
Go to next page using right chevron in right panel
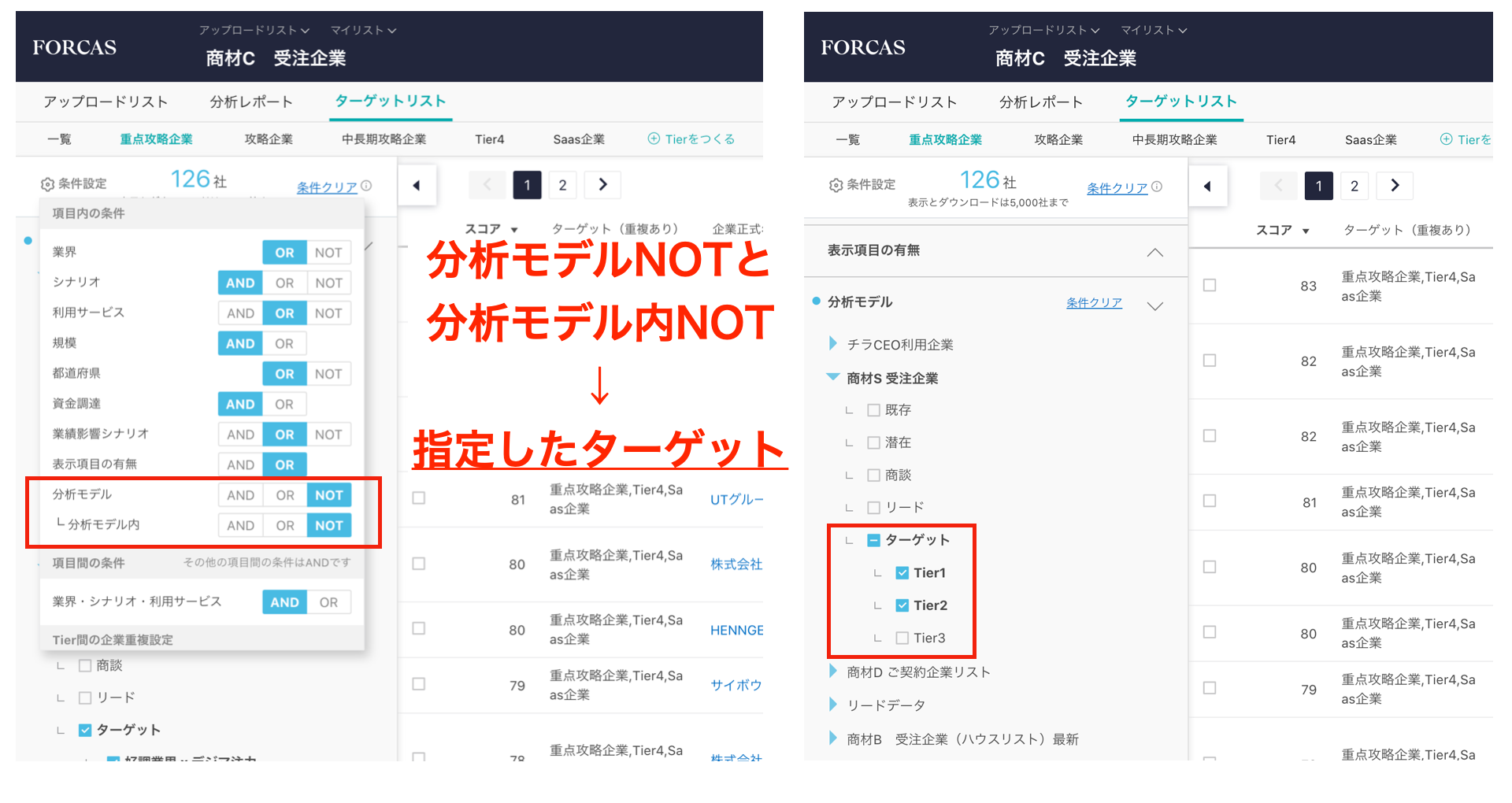(x=1395, y=186)
